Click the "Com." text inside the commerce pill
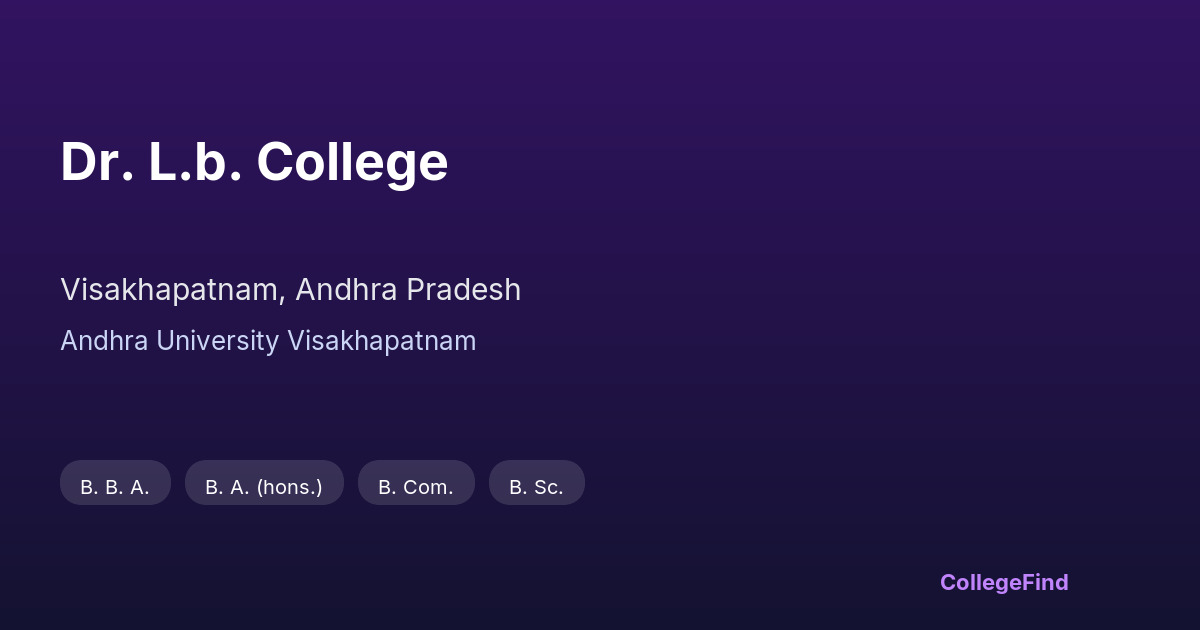This screenshot has height=630, width=1200. click(x=430, y=488)
